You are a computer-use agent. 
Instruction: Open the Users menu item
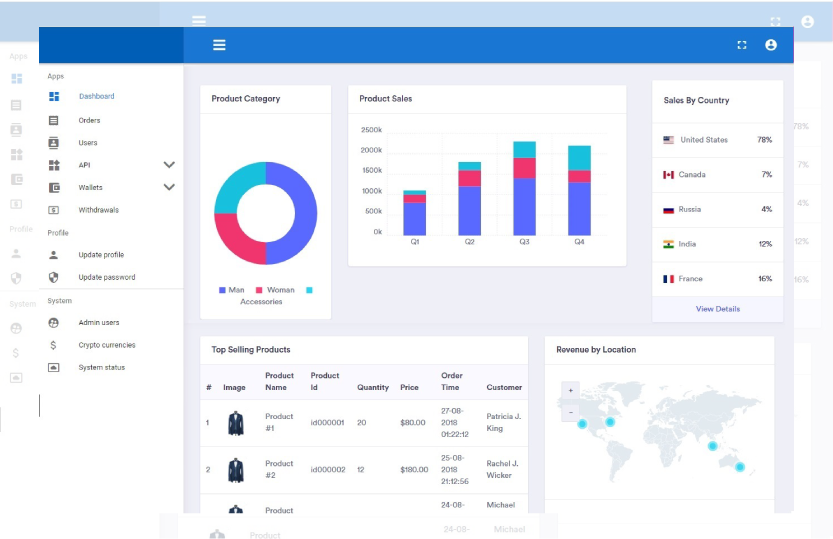tap(88, 143)
